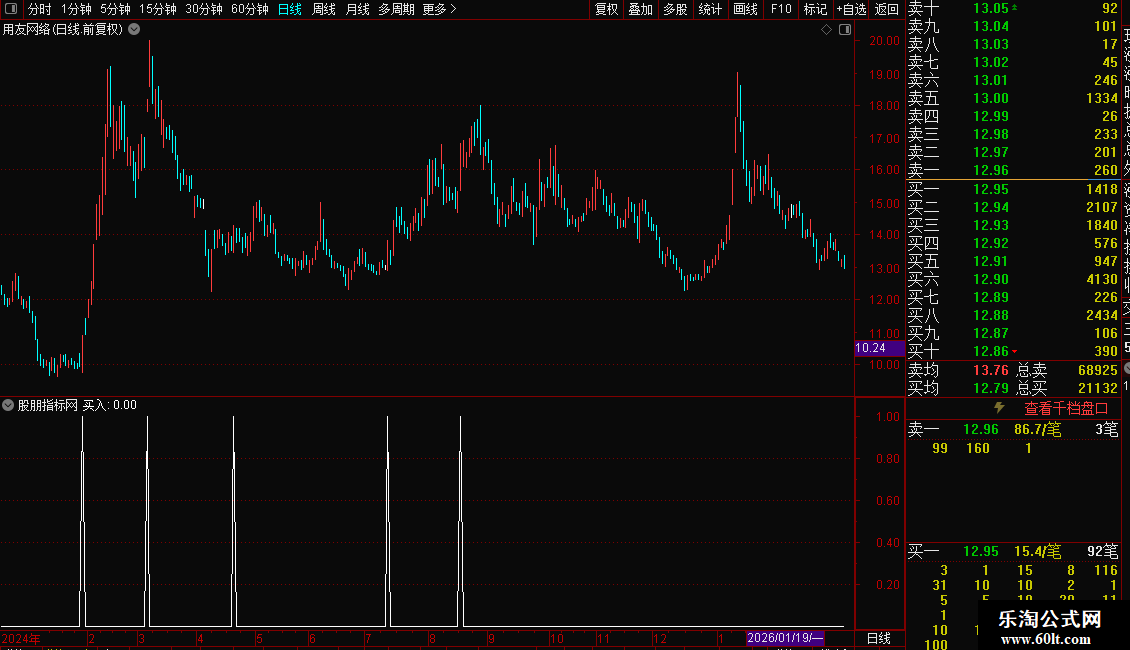Click the 10.24 price marker on price axis
This screenshot has height=650, width=1130.
click(878, 348)
